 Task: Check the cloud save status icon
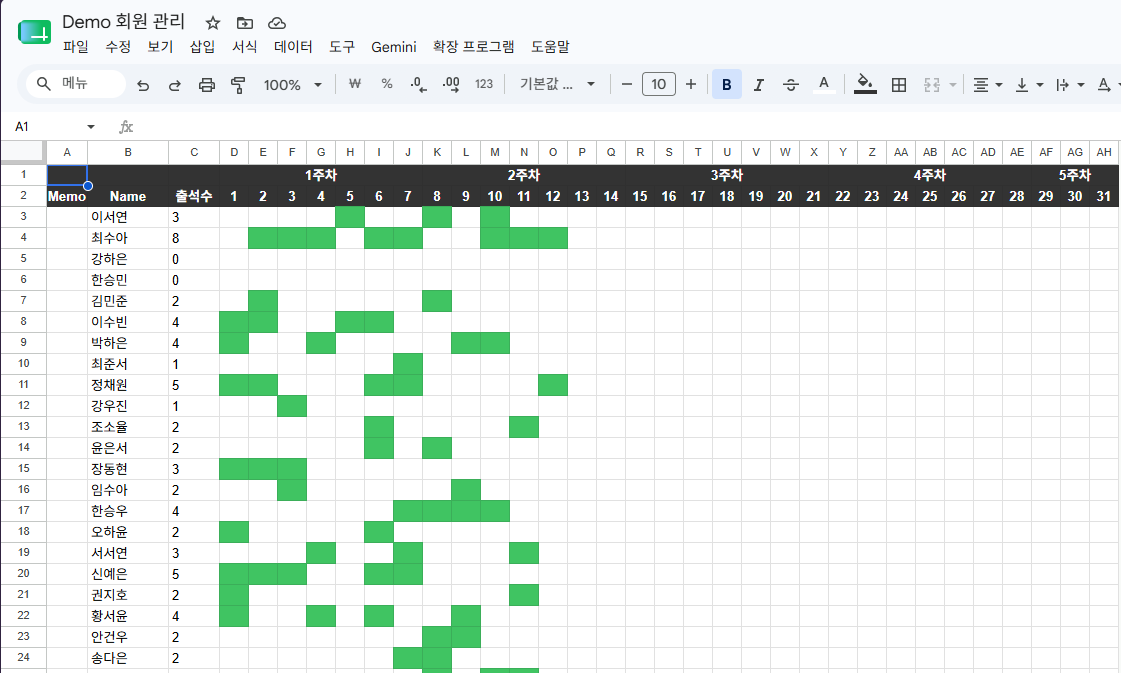click(x=277, y=23)
